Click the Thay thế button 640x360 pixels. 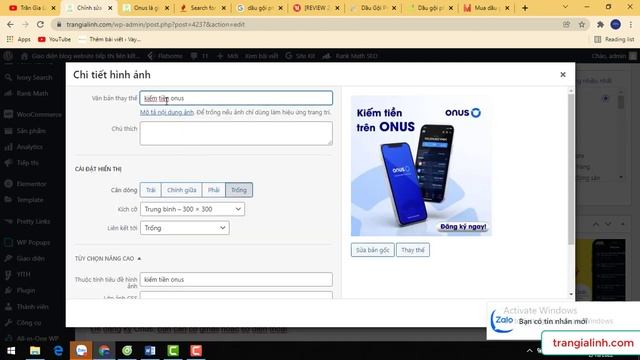(x=413, y=250)
